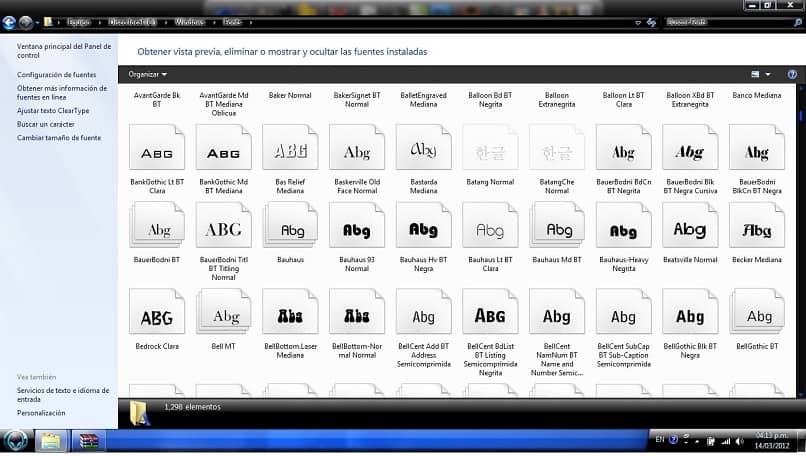Select BellGothic Blk BT Negra font icon
This screenshot has width=806, height=456.
[x=690, y=312]
